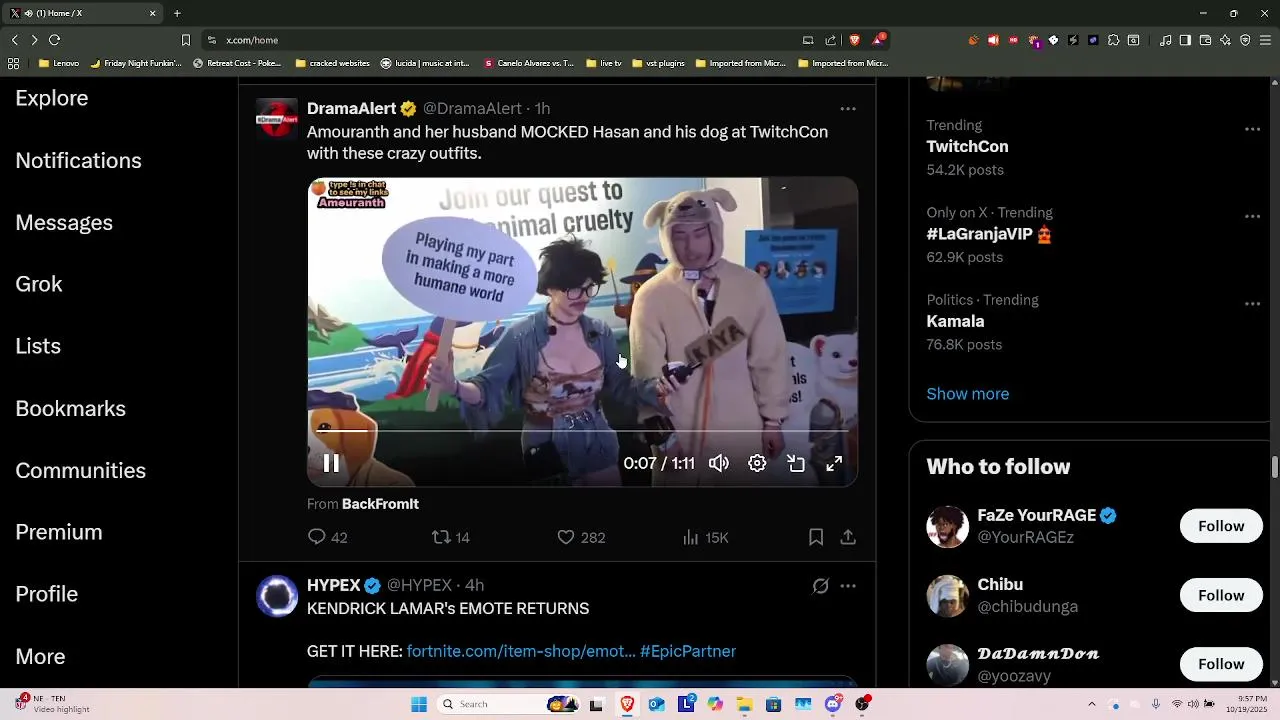Screen dimensions: 1280x720
Task: Share this page from the address bar
Action: 830,40
